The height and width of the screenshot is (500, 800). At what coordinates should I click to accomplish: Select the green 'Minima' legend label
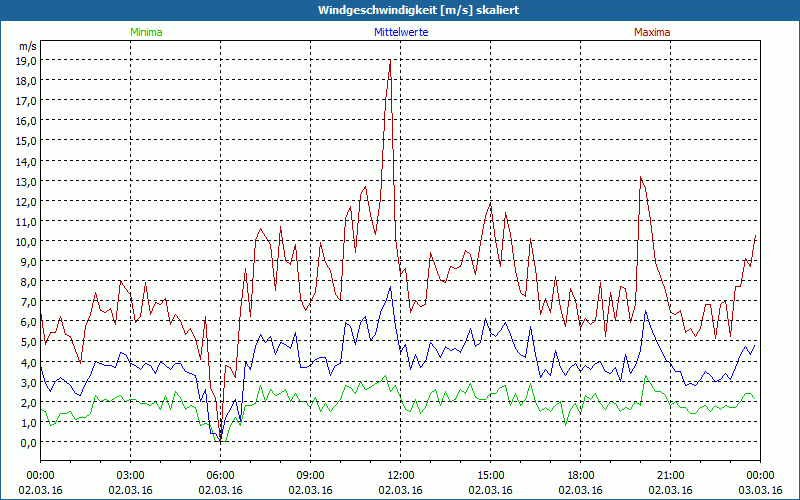click(146, 32)
